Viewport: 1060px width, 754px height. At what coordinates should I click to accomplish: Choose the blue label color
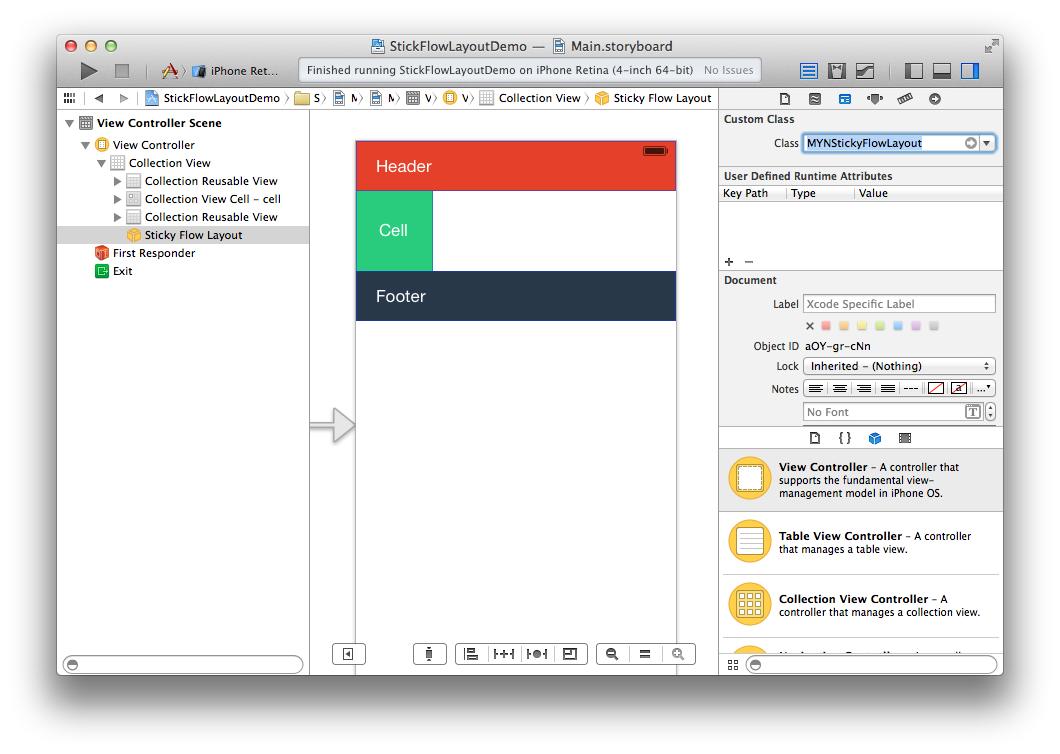pos(898,326)
